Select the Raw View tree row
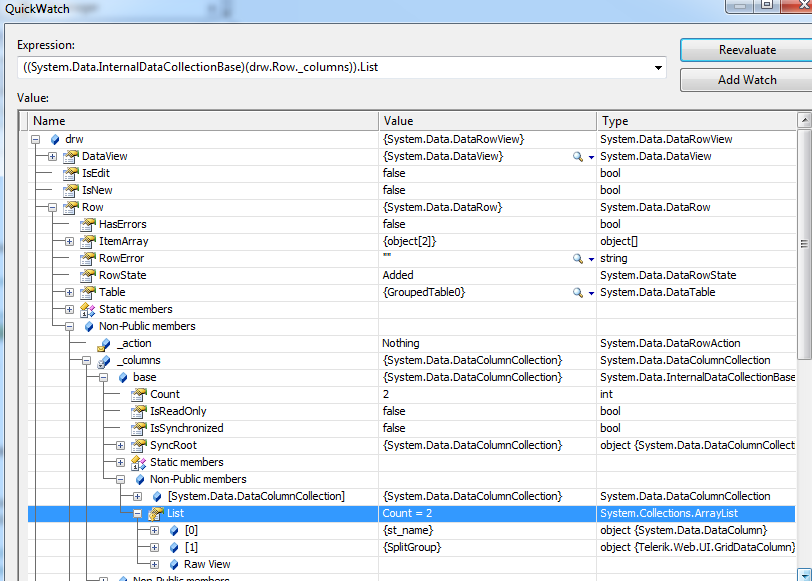812x581 pixels. pos(208,564)
